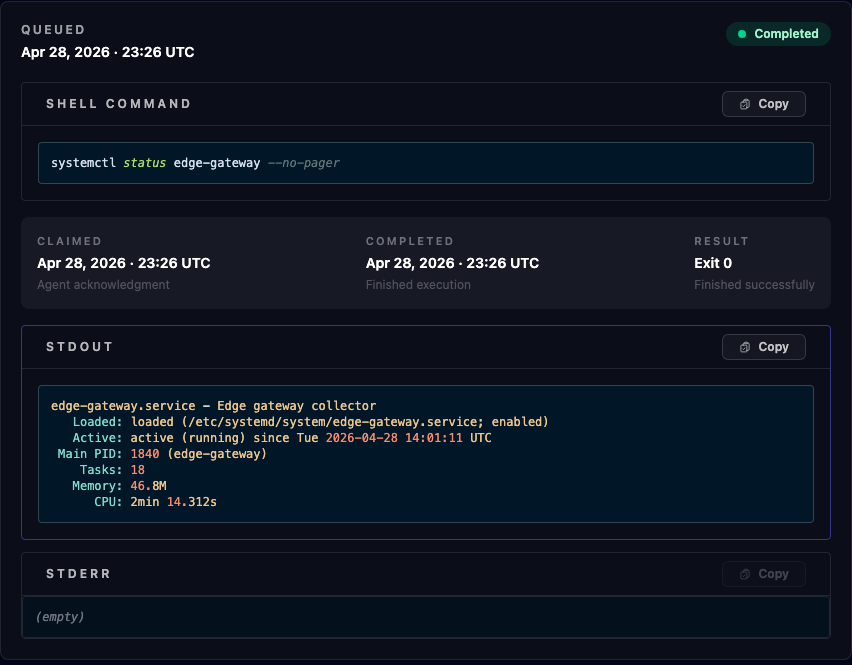This screenshot has height=665, width=852.
Task: Click 'Finished successfully' text
Action: tap(754, 285)
